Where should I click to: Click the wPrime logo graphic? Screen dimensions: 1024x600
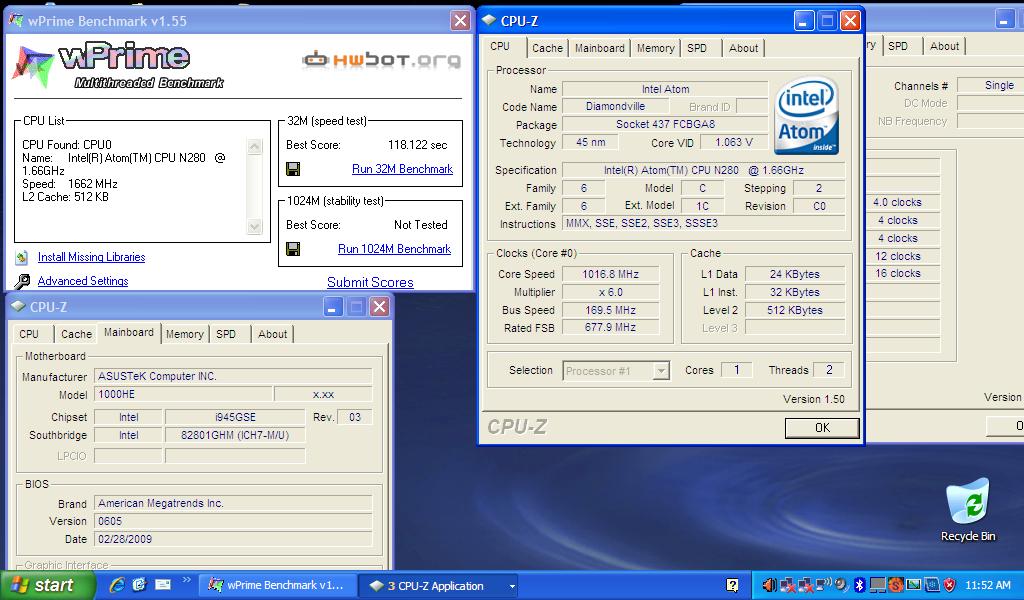118,65
